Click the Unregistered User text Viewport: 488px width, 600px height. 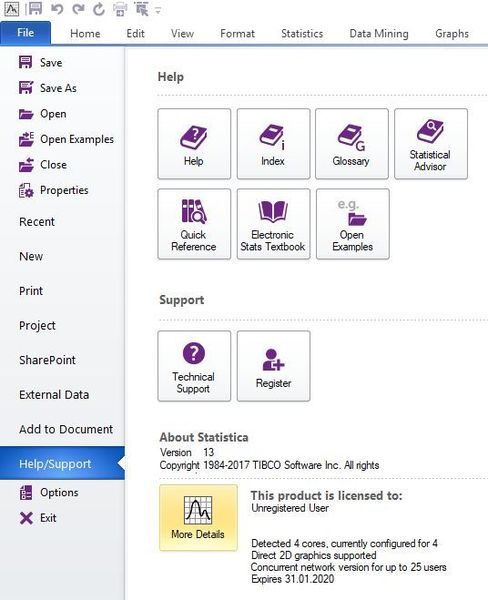(x=290, y=508)
